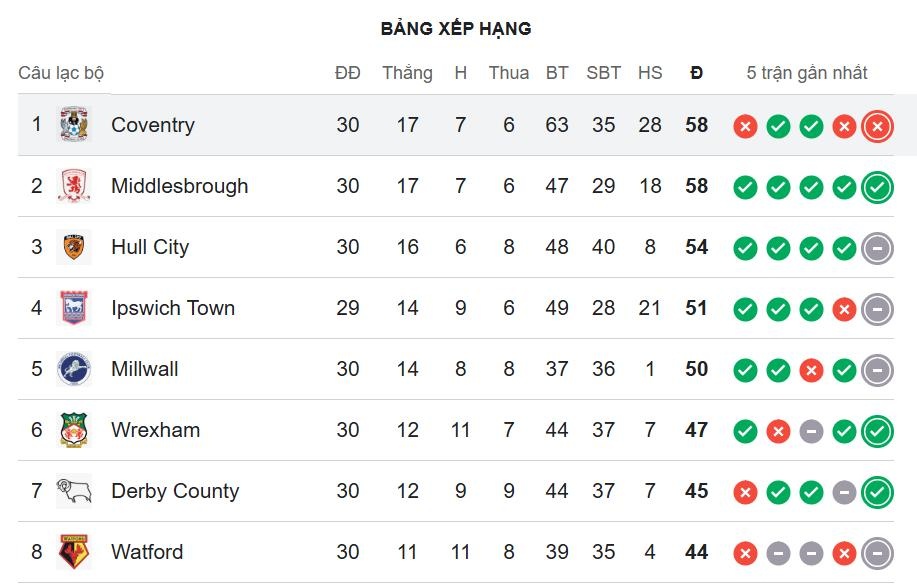Click the HS goal difference header
Screen dimensions: 917x586
coord(650,73)
